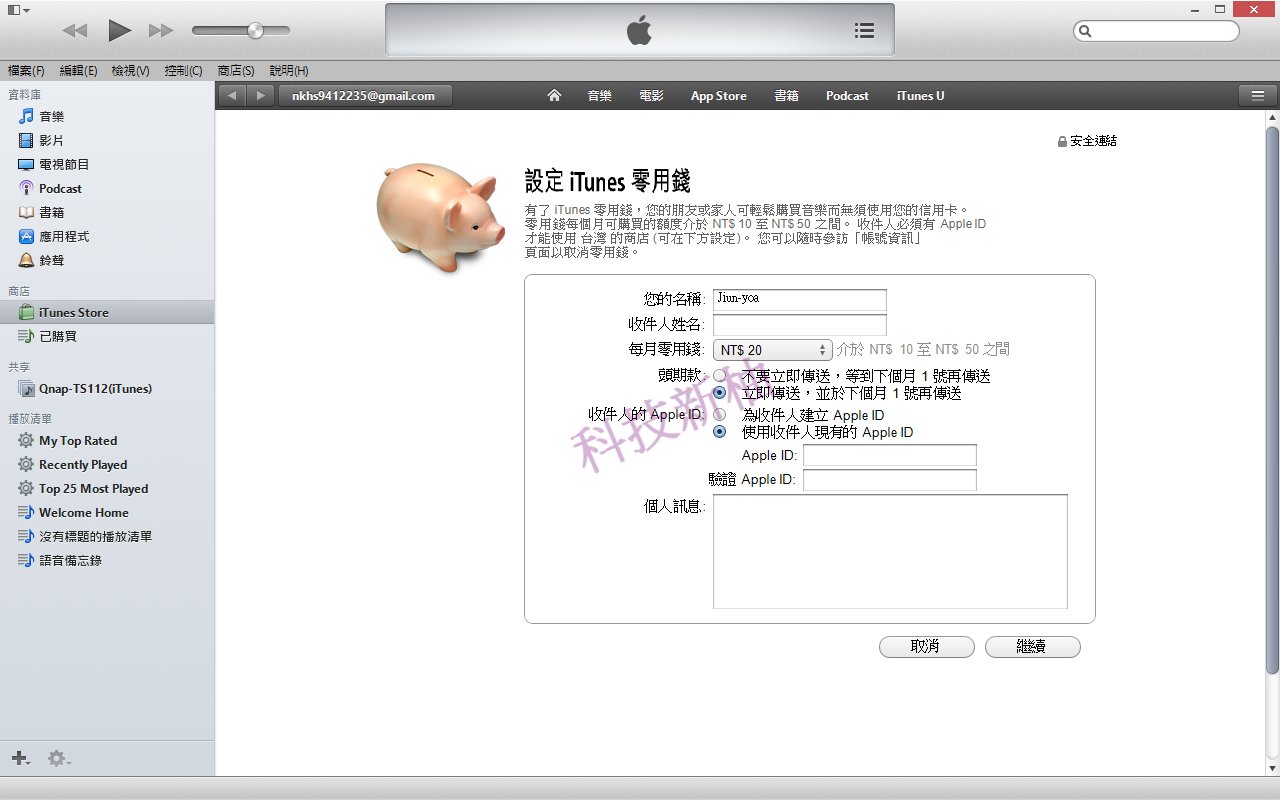Open the store hamburger menu button
The width and height of the screenshot is (1280, 800).
[x=1257, y=96]
